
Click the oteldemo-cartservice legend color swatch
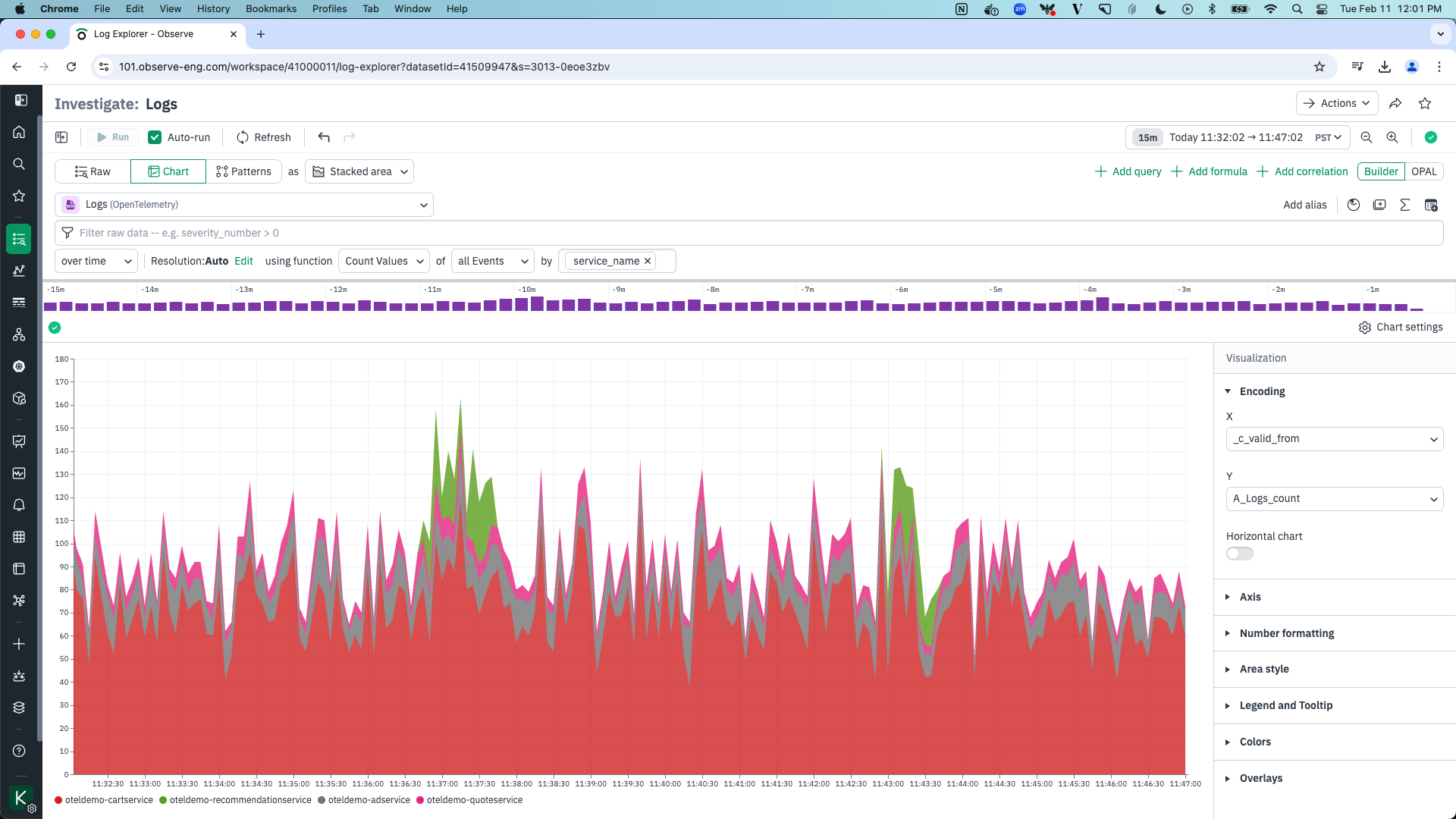(58, 800)
